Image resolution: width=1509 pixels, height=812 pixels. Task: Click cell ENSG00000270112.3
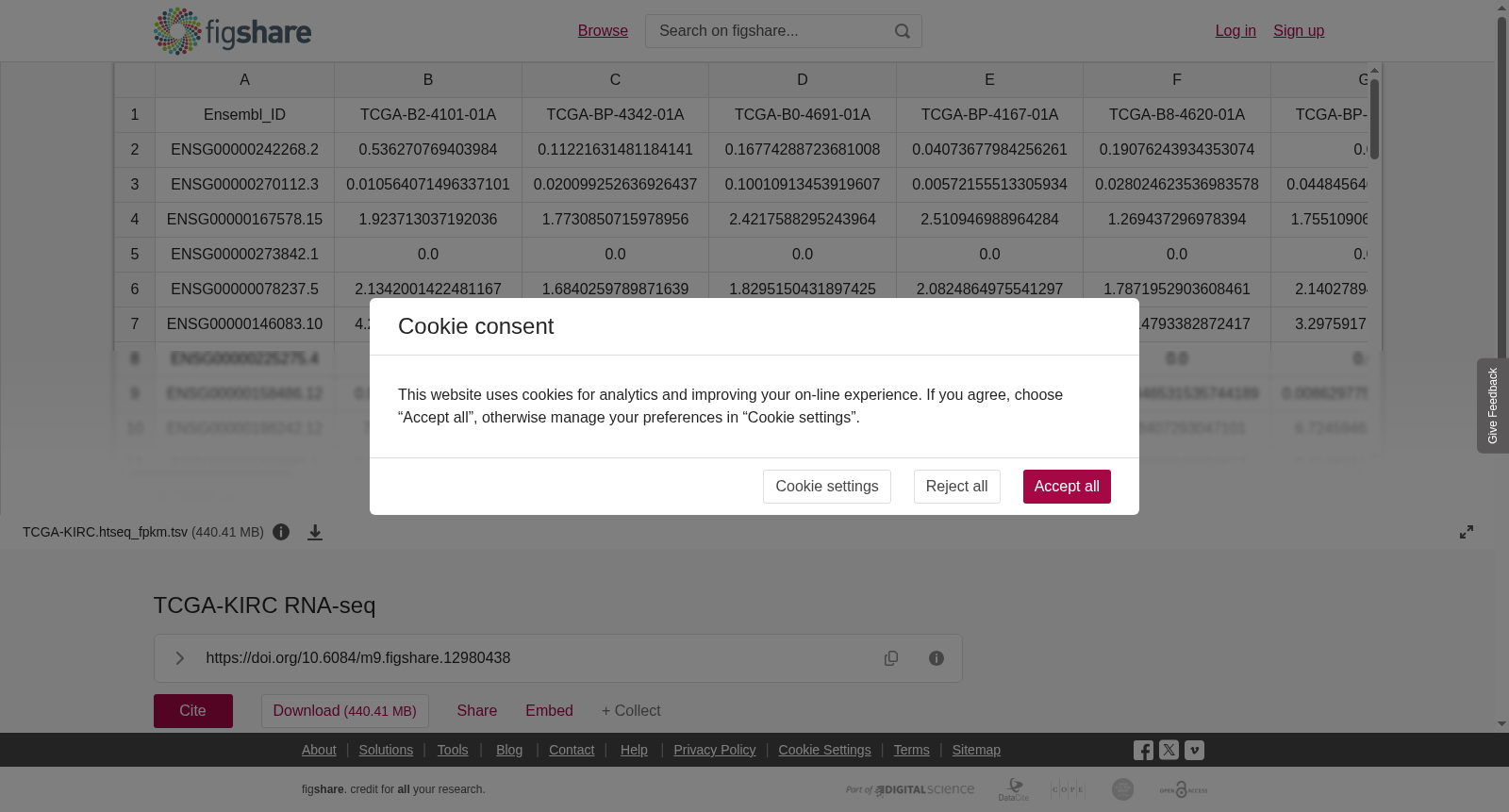[244, 185]
